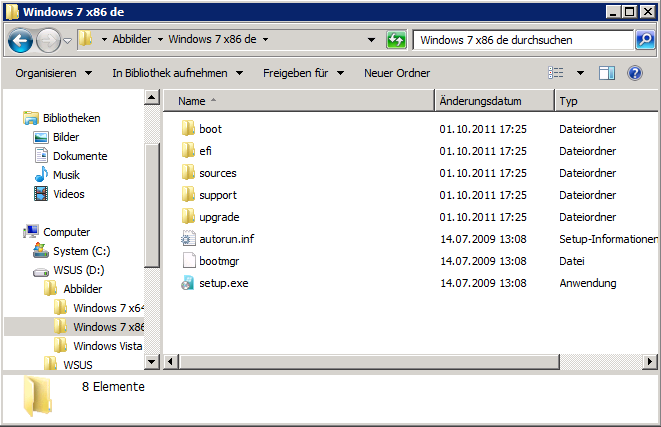Create a Neuer Ordner

point(397,73)
